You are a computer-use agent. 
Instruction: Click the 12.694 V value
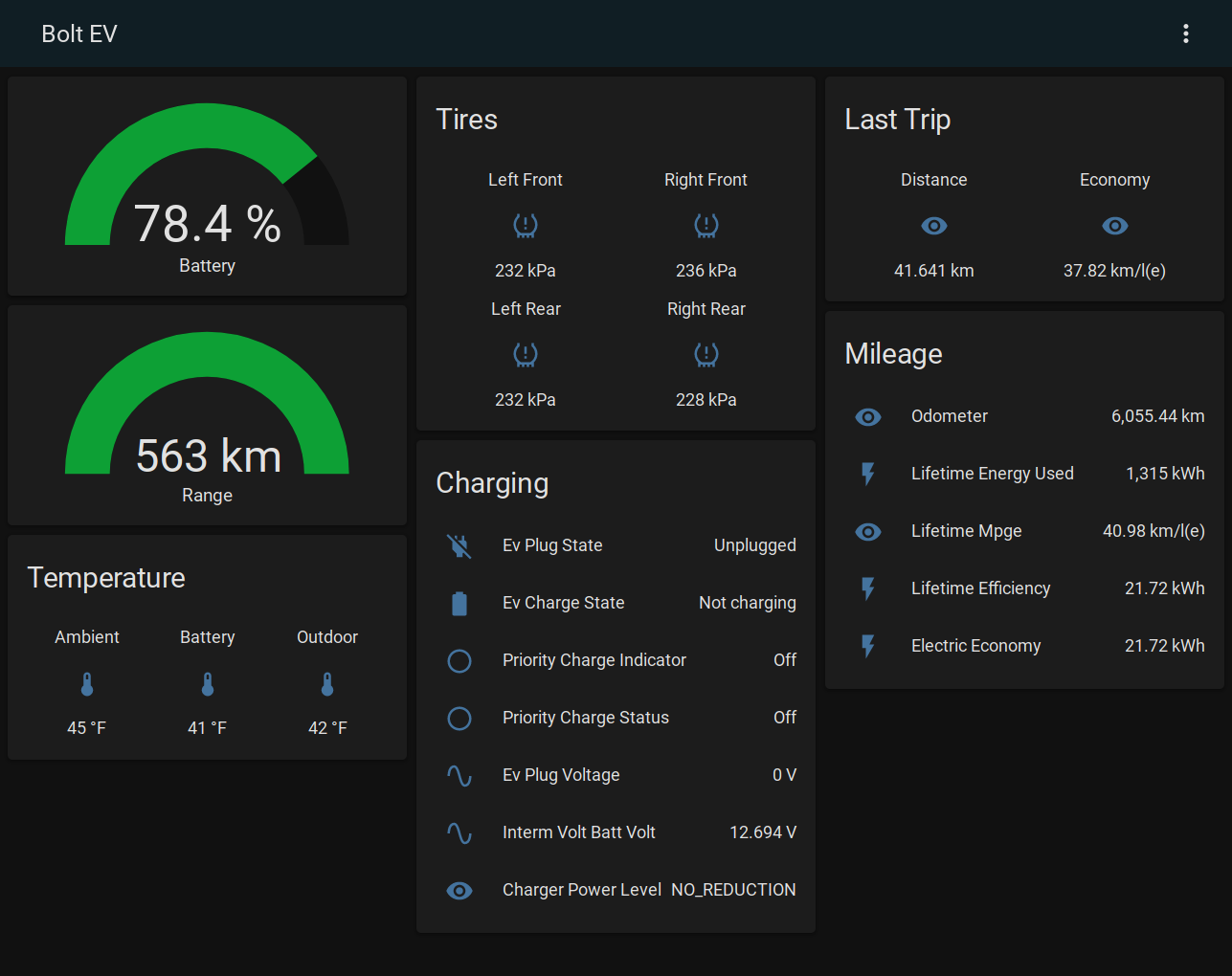click(763, 832)
